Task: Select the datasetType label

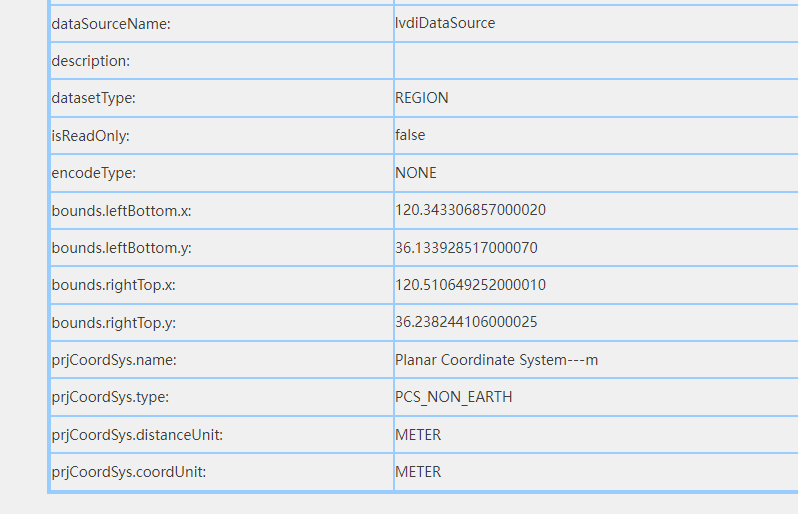Action: pyautogui.click(x=93, y=99)
